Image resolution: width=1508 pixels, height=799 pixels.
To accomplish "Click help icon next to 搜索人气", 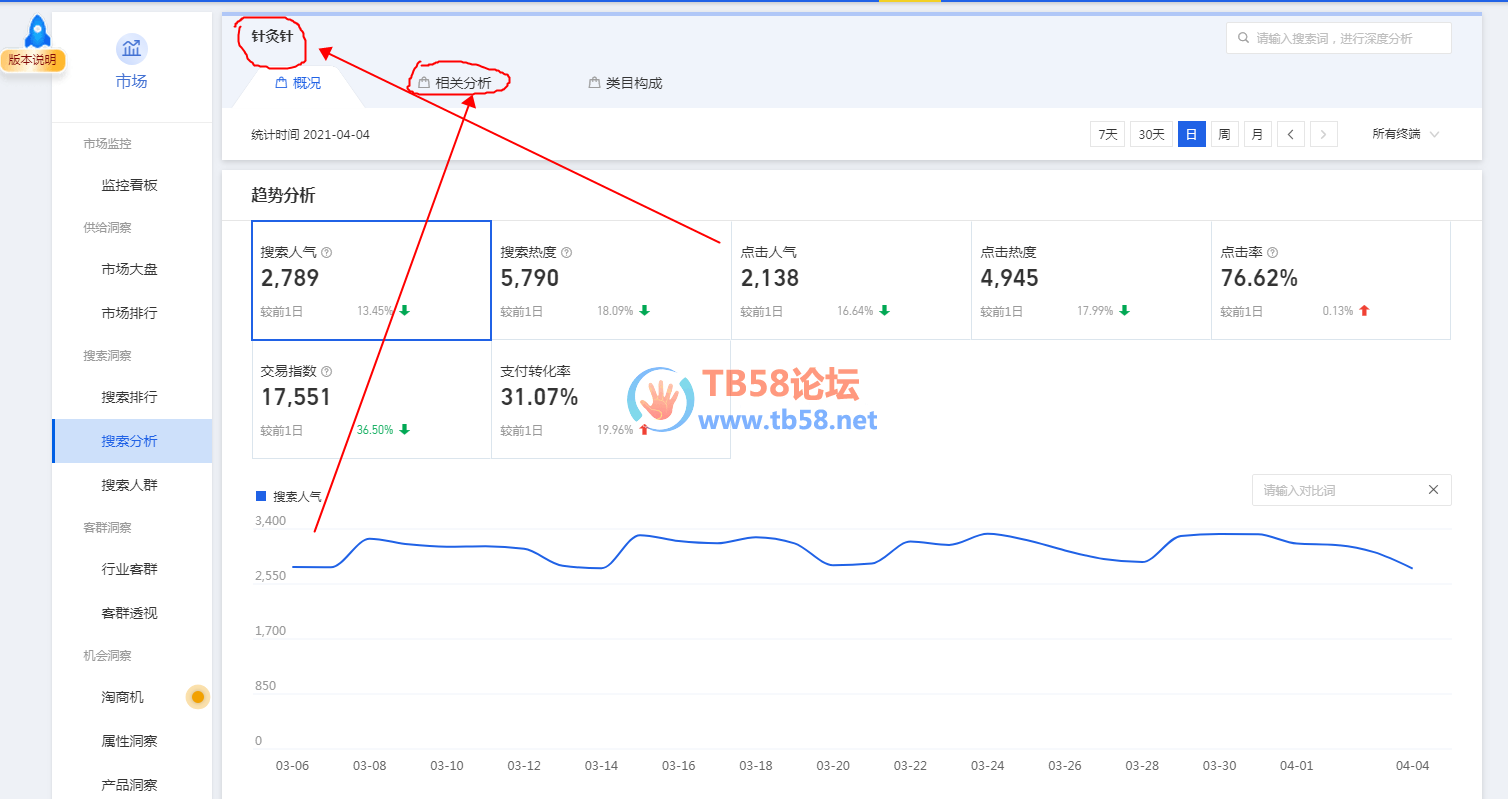I will [x=327, y=253].
